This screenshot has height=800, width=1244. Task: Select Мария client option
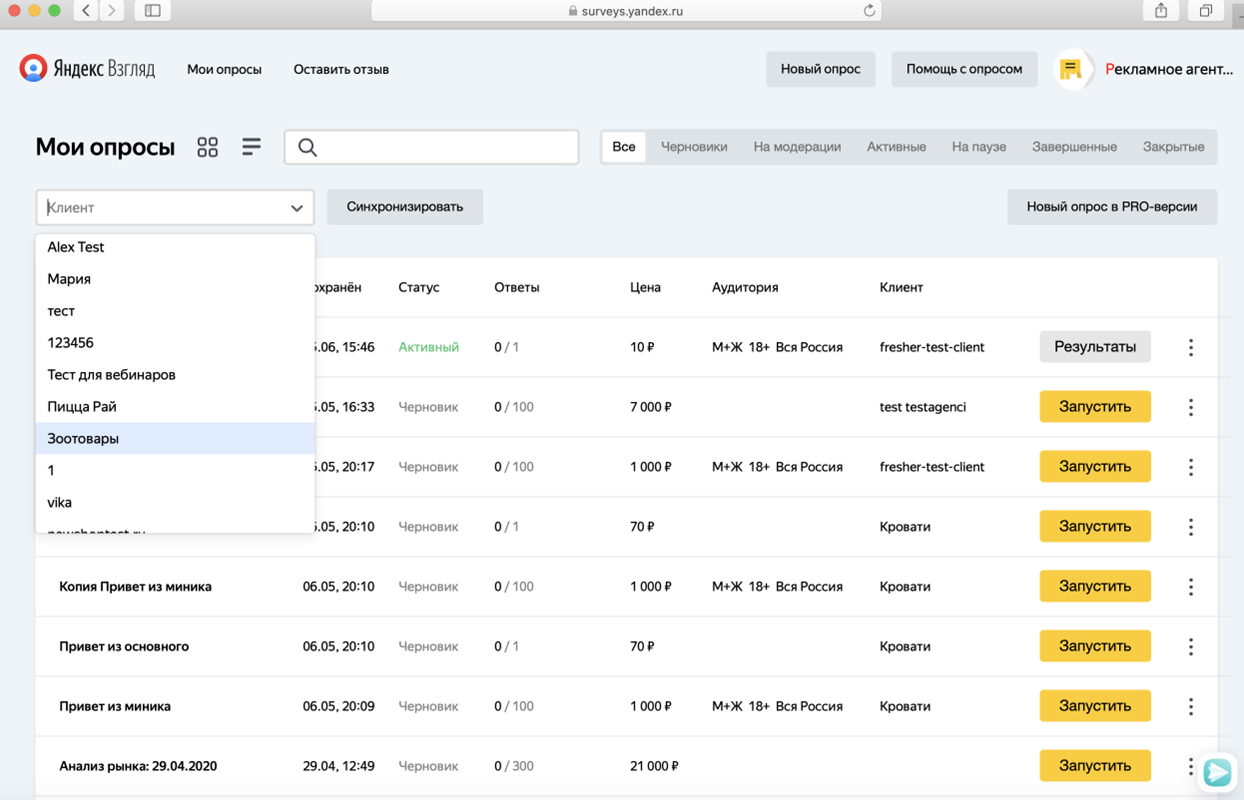tap(175, 279)
